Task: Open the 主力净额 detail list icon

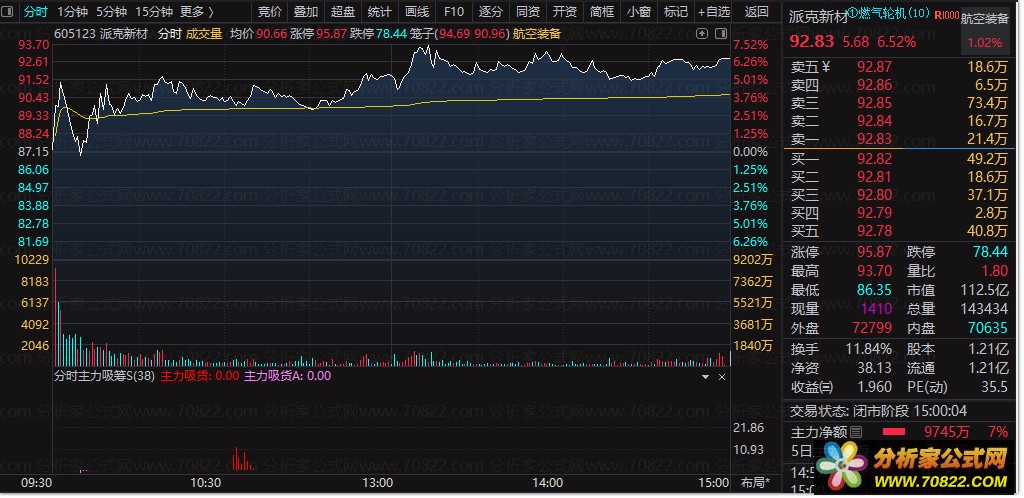Action: tap(856, 432)
